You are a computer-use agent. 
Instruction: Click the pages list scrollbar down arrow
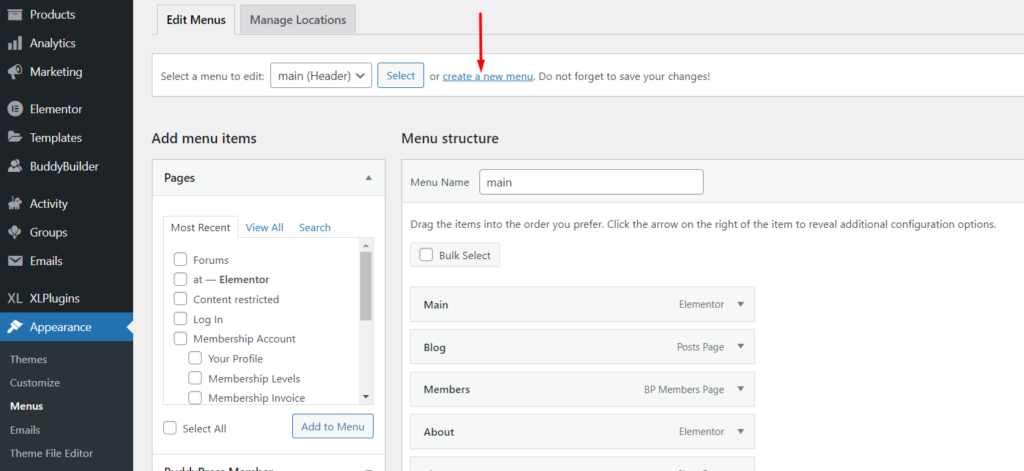(366, 397)
